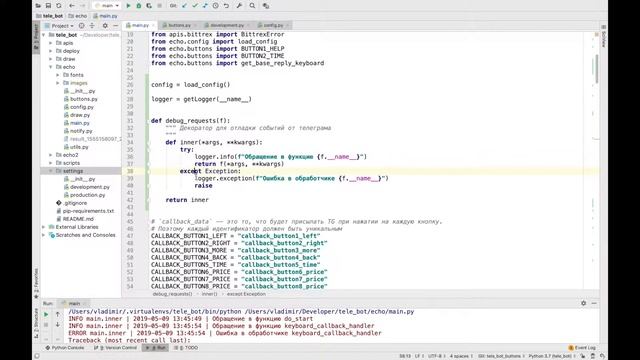Expand the echo2 folder
Screen dimensions: 640x360
51,155
